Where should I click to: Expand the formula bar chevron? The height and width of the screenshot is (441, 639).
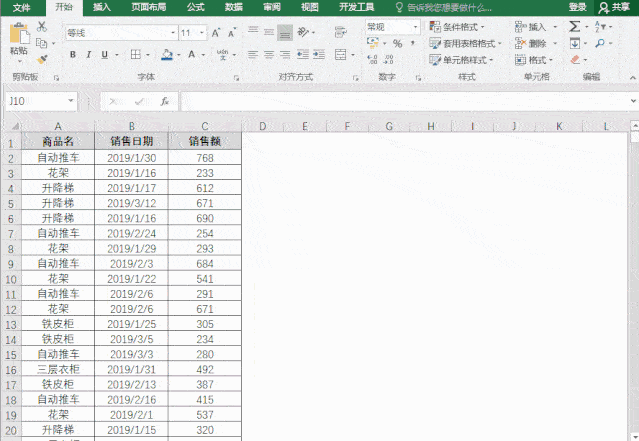pyautogui.click(x=633, y=101)
